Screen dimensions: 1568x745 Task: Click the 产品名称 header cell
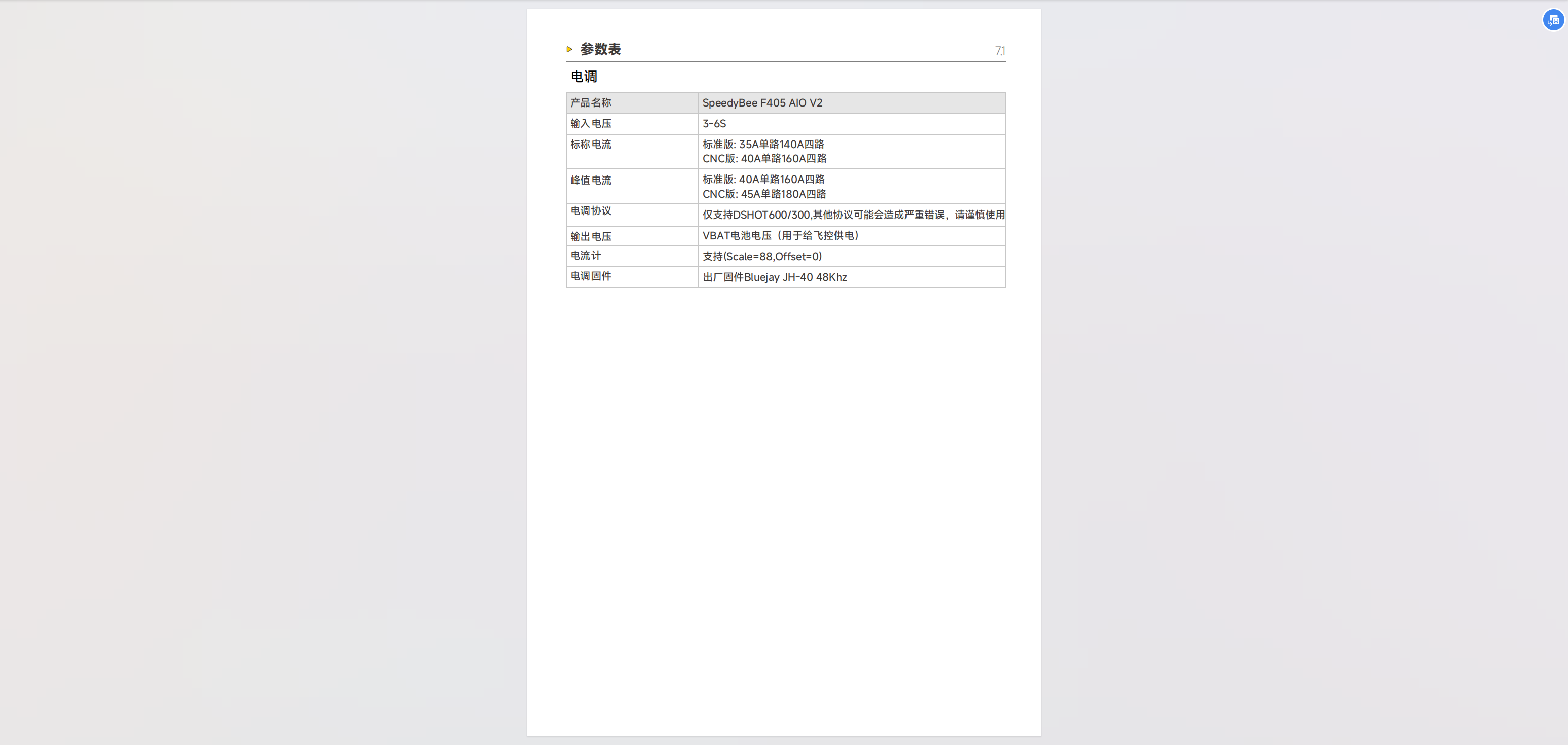[x=590, y=103]
